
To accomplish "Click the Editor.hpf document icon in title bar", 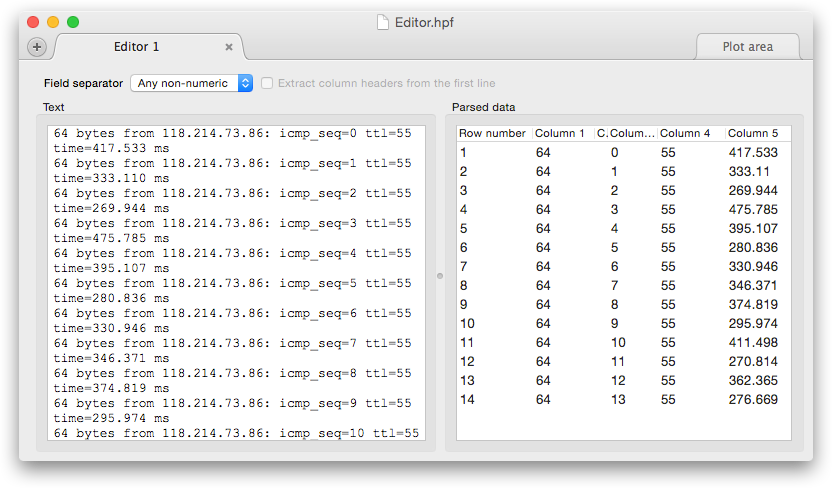I will pyautogui.click(x=383, y=21).
